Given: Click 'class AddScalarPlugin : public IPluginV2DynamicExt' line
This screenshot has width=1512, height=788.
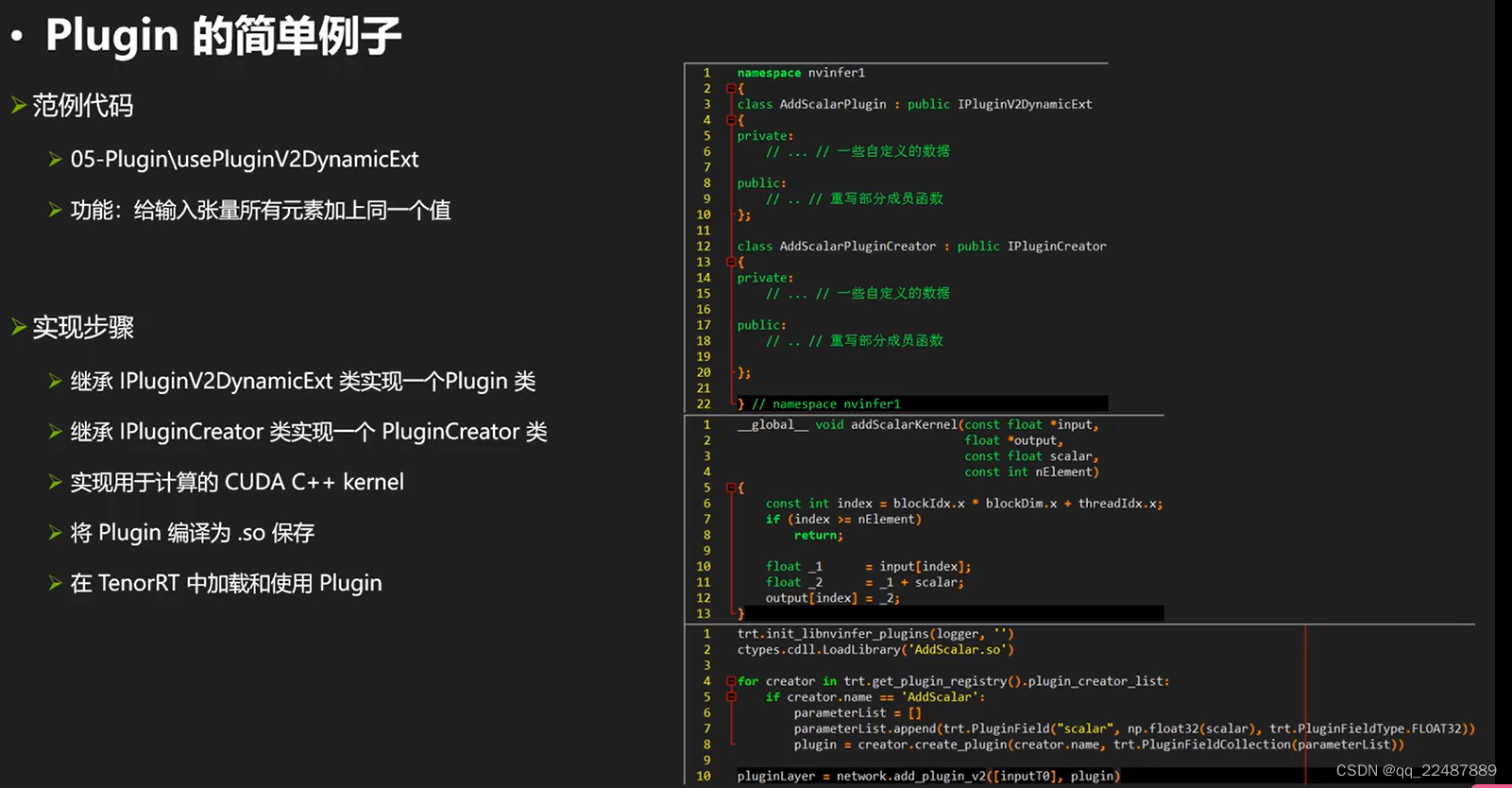Looking at the screenshot, I should pyautogui.click(x=914, y=104).
